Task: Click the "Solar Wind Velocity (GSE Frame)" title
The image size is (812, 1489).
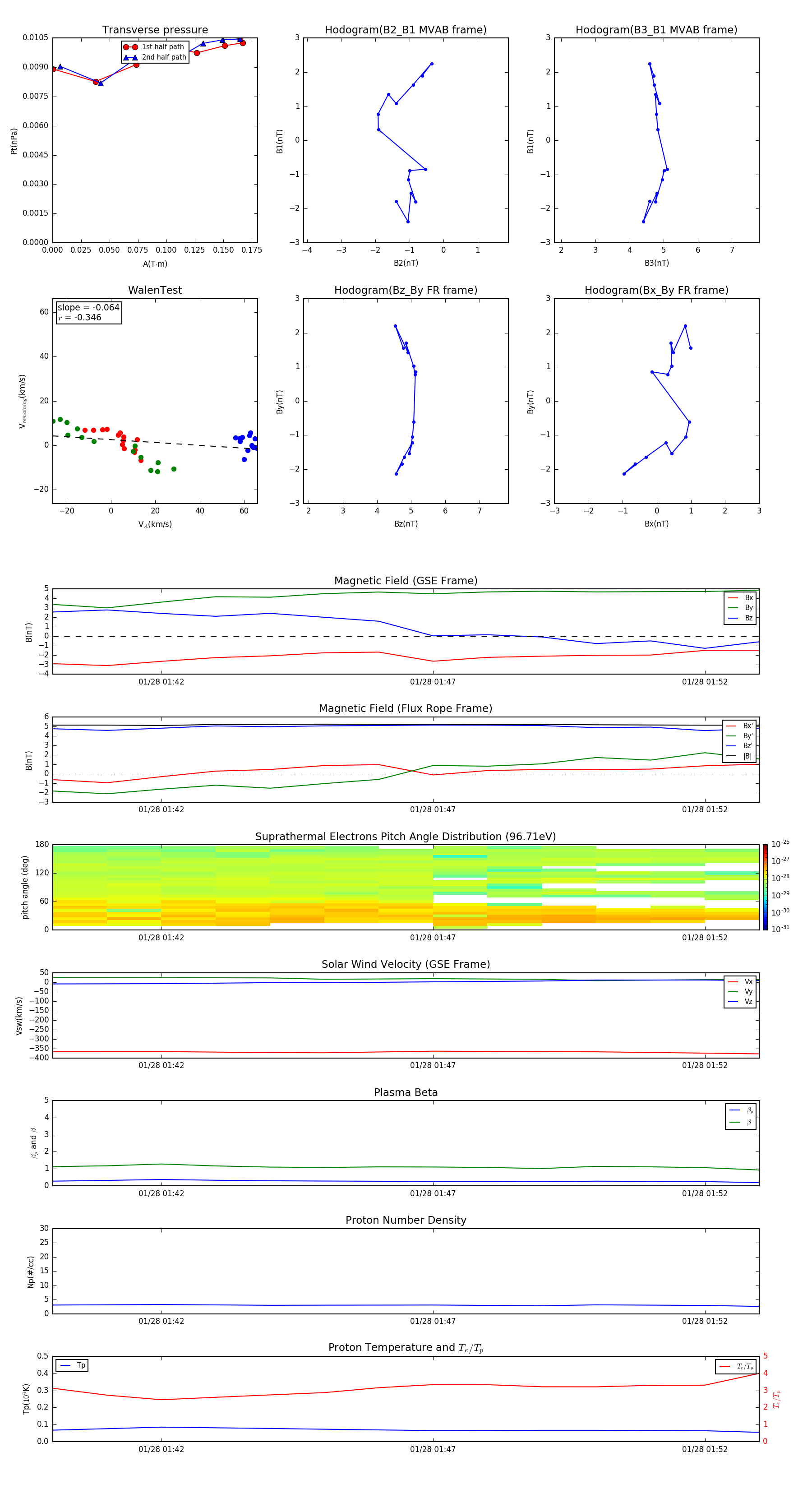Action: coord(406,965)
